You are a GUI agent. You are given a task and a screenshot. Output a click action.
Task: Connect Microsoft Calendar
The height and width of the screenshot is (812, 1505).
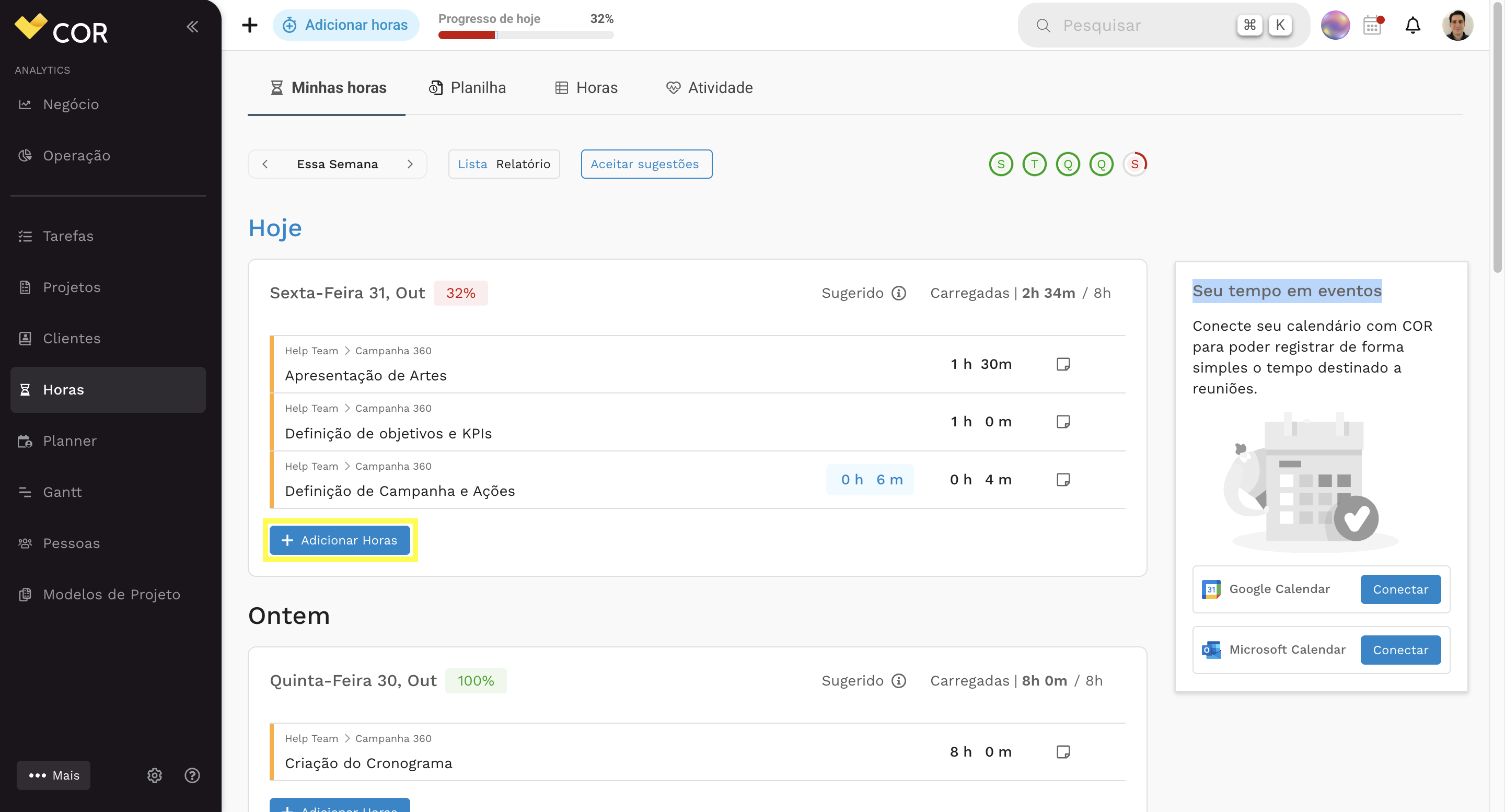click(1400, 650)
